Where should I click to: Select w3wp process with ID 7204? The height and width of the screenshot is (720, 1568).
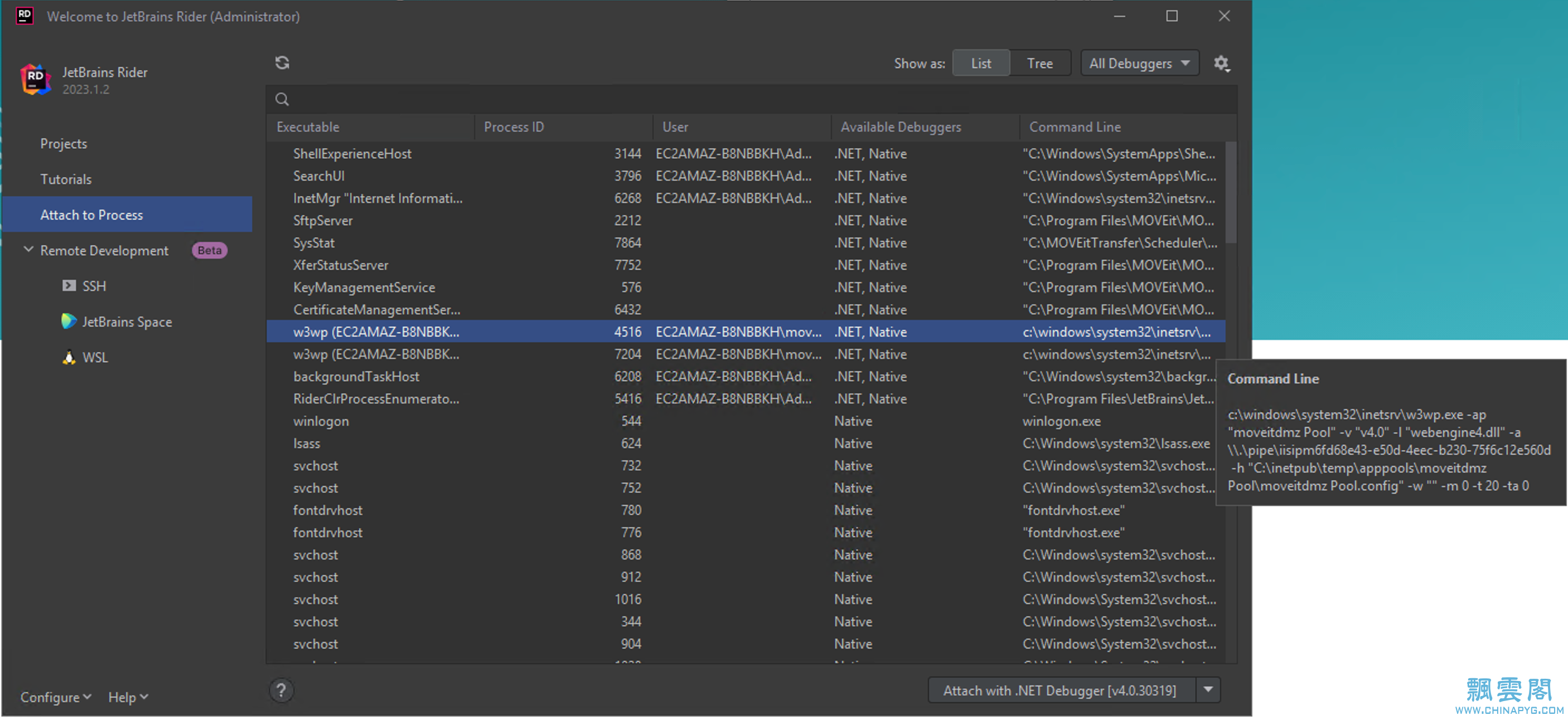point(746,354)
